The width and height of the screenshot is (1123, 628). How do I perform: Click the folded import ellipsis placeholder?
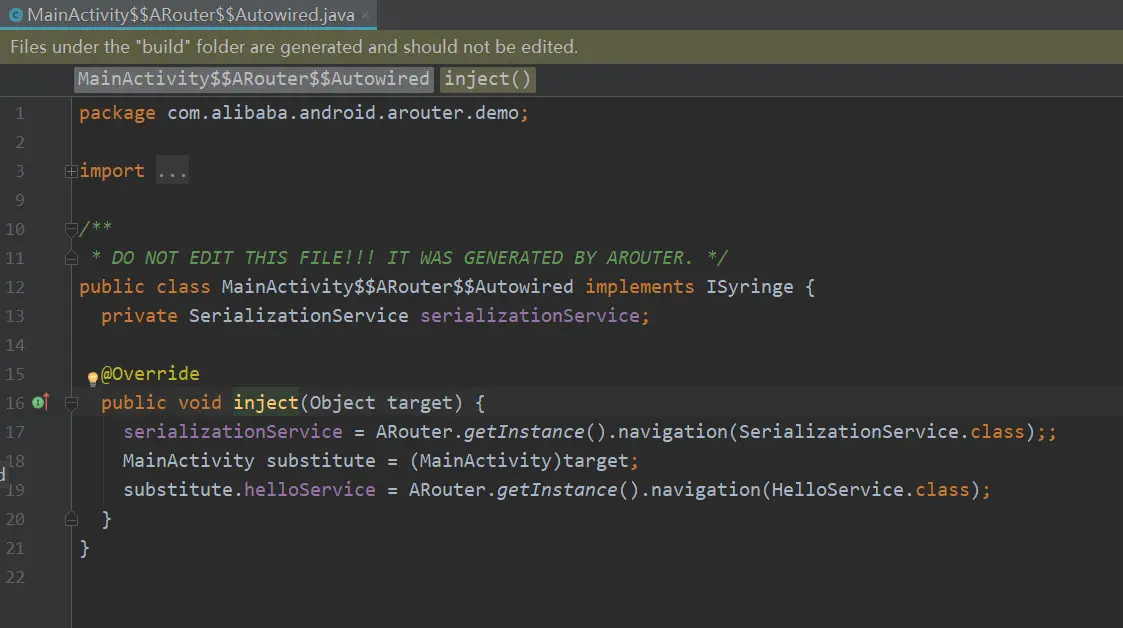pyautogui.click(x=173, y=171)
